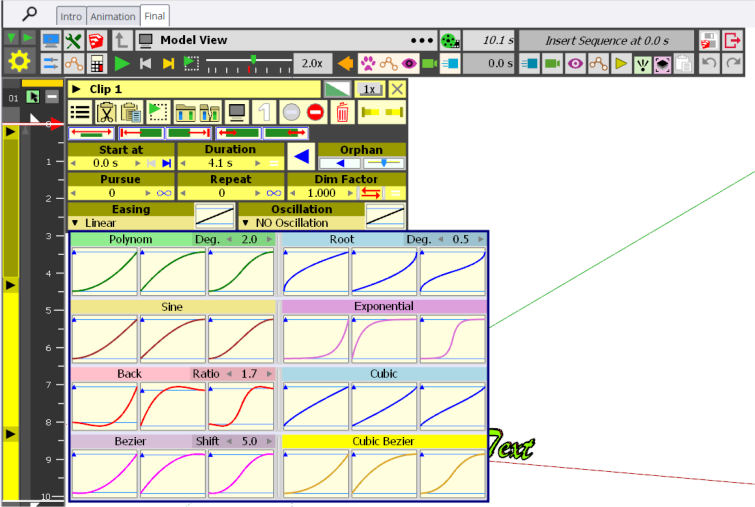Screen dimensions: 755x507
Task: Click the yellow gear settings icon
Action: click(x=18, y=62)
